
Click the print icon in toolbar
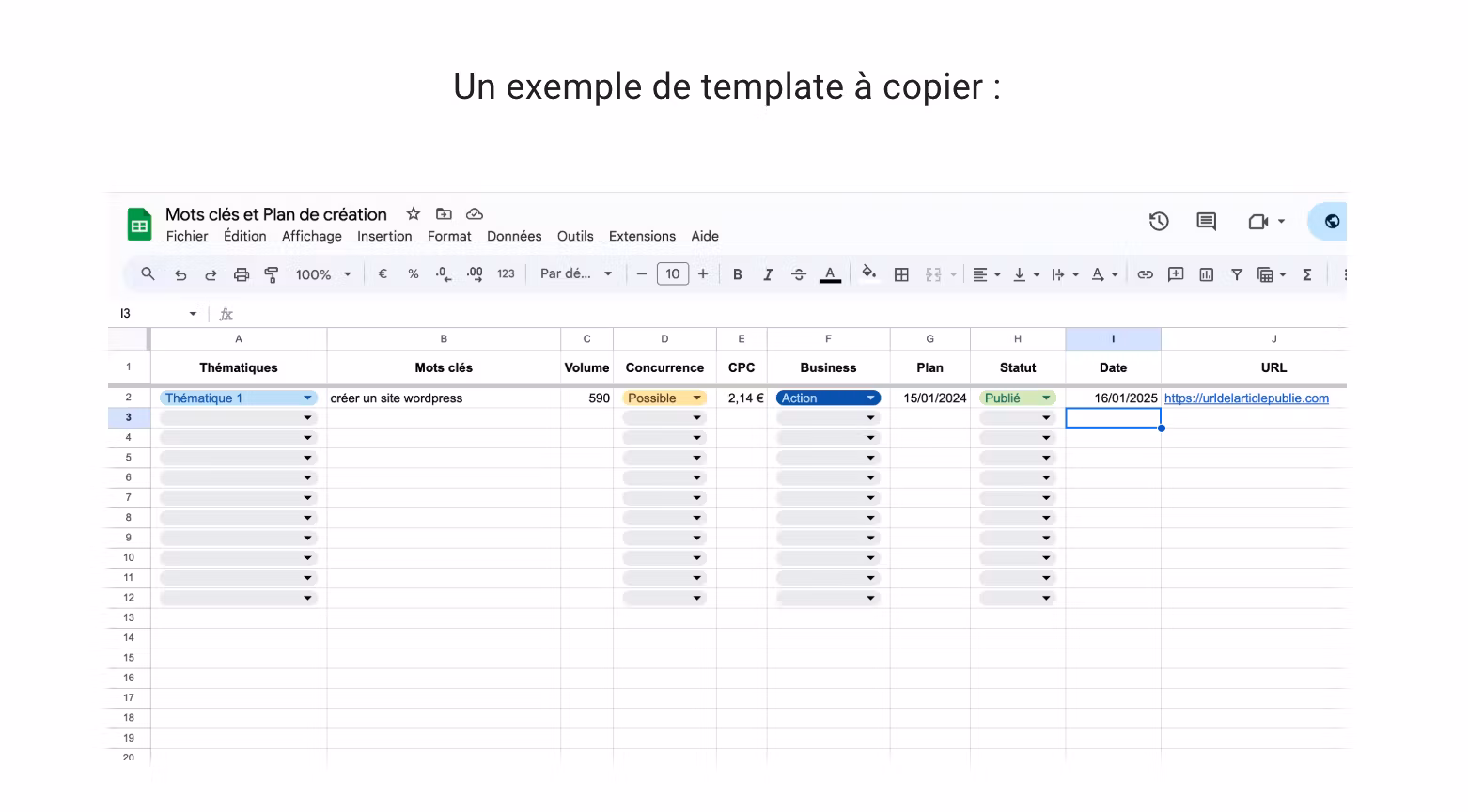242,274
